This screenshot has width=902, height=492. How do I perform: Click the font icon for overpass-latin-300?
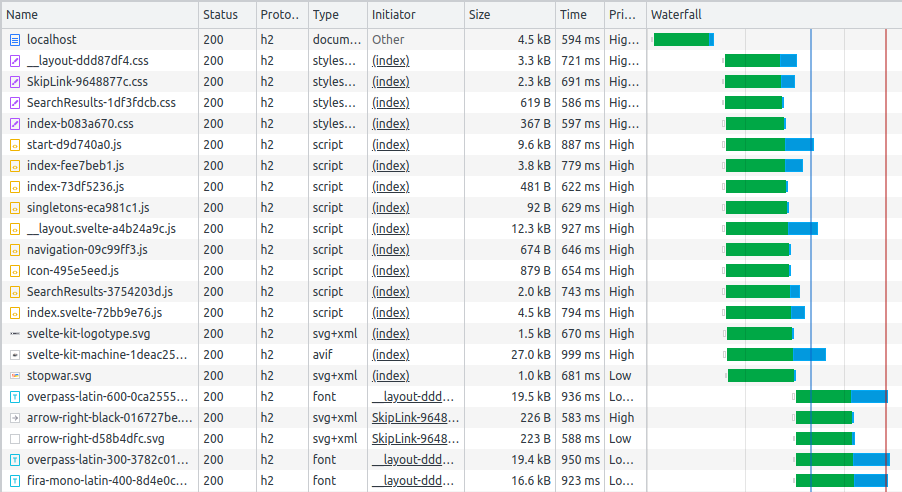[x=15, y=460]
